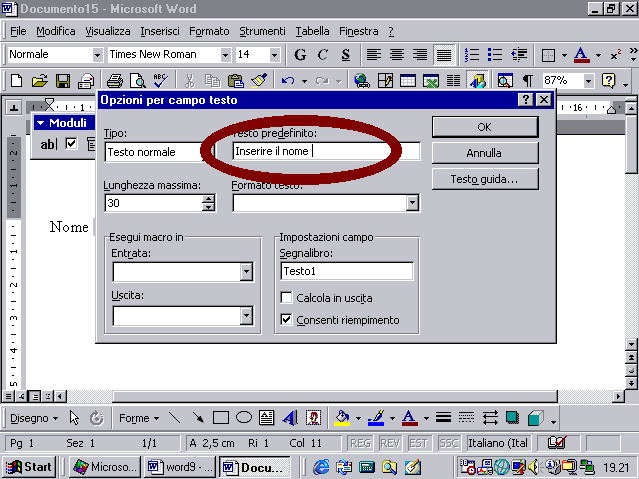
Task: Select the drawing Line tool
Action: pyautogui.click(x=175, y=418)
